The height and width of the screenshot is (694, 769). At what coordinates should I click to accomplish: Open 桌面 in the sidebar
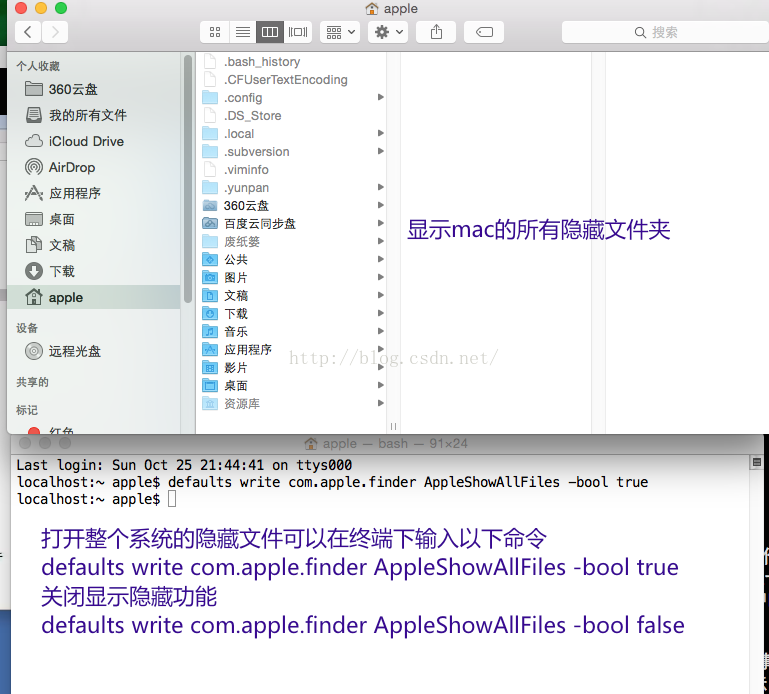[x=93, y=219]
